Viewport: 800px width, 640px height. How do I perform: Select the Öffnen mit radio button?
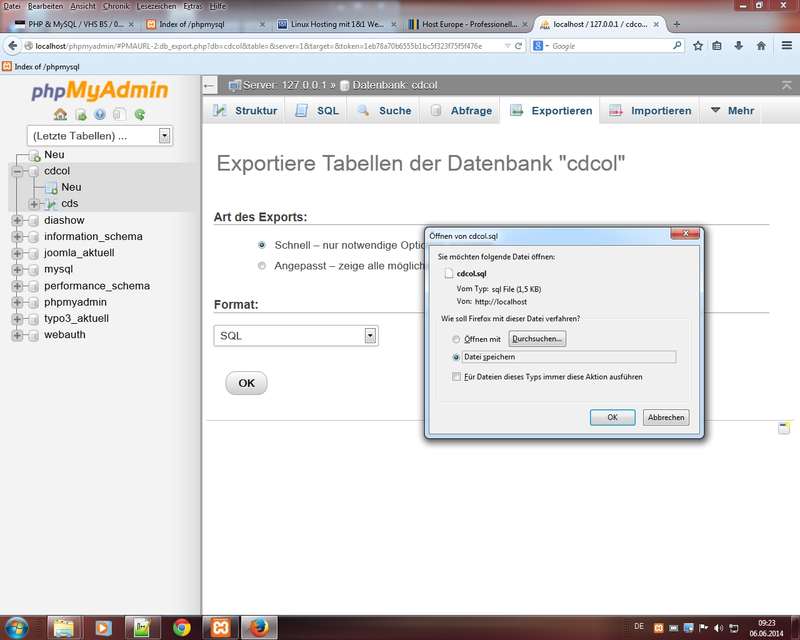point(456,339)
